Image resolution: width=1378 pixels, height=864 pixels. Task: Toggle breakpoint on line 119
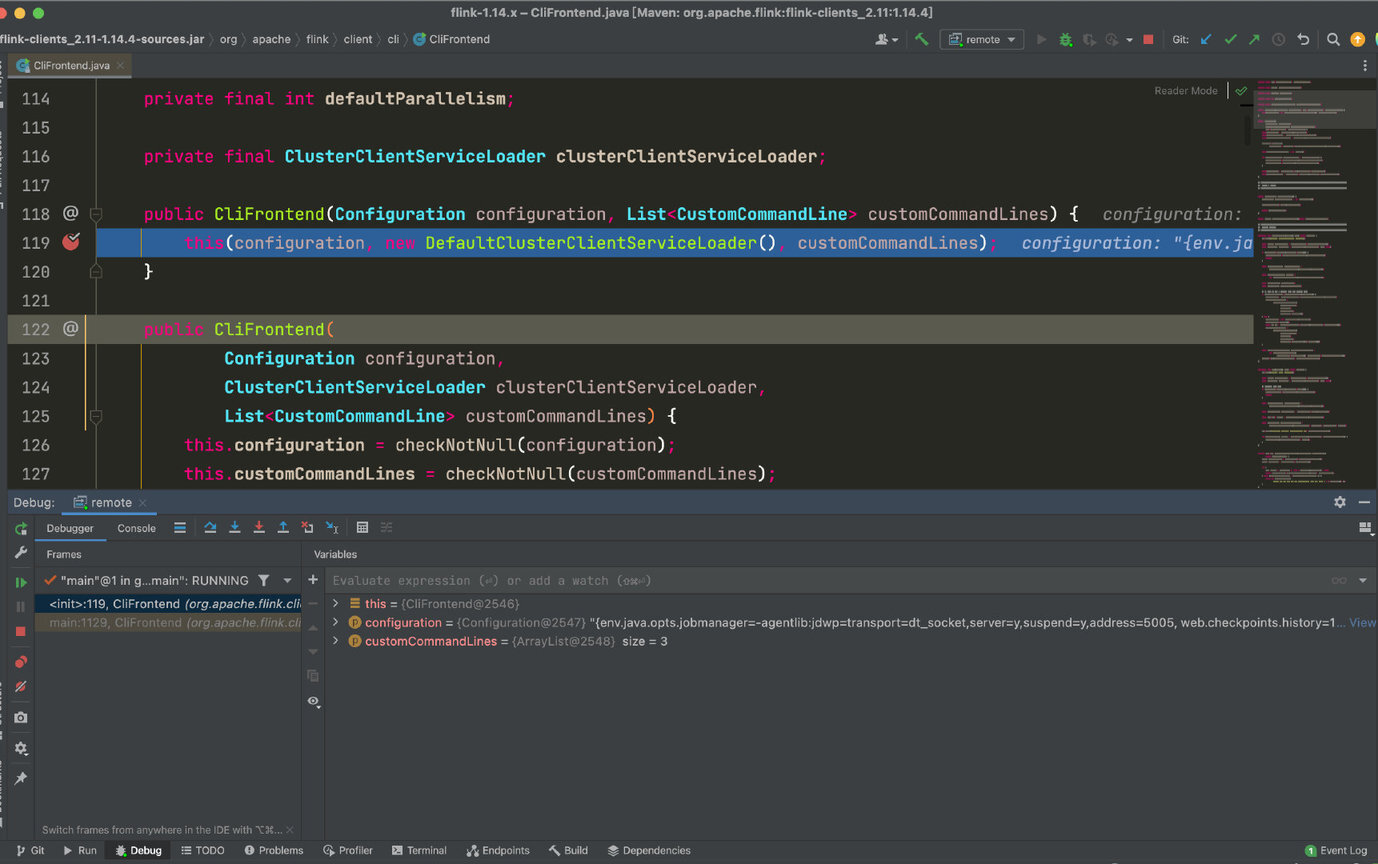[70, 242]
